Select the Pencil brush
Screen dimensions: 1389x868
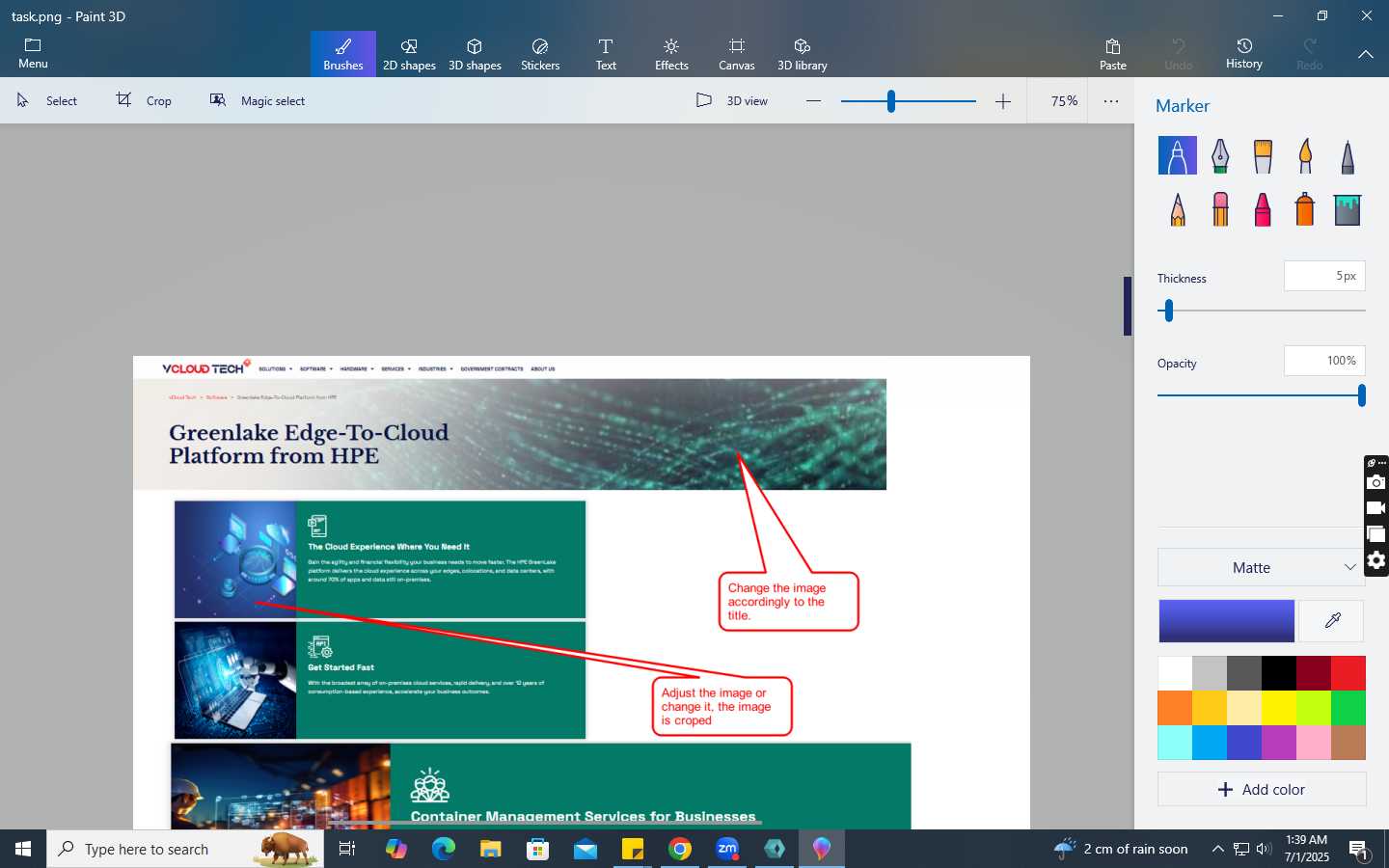(1177, 209)
